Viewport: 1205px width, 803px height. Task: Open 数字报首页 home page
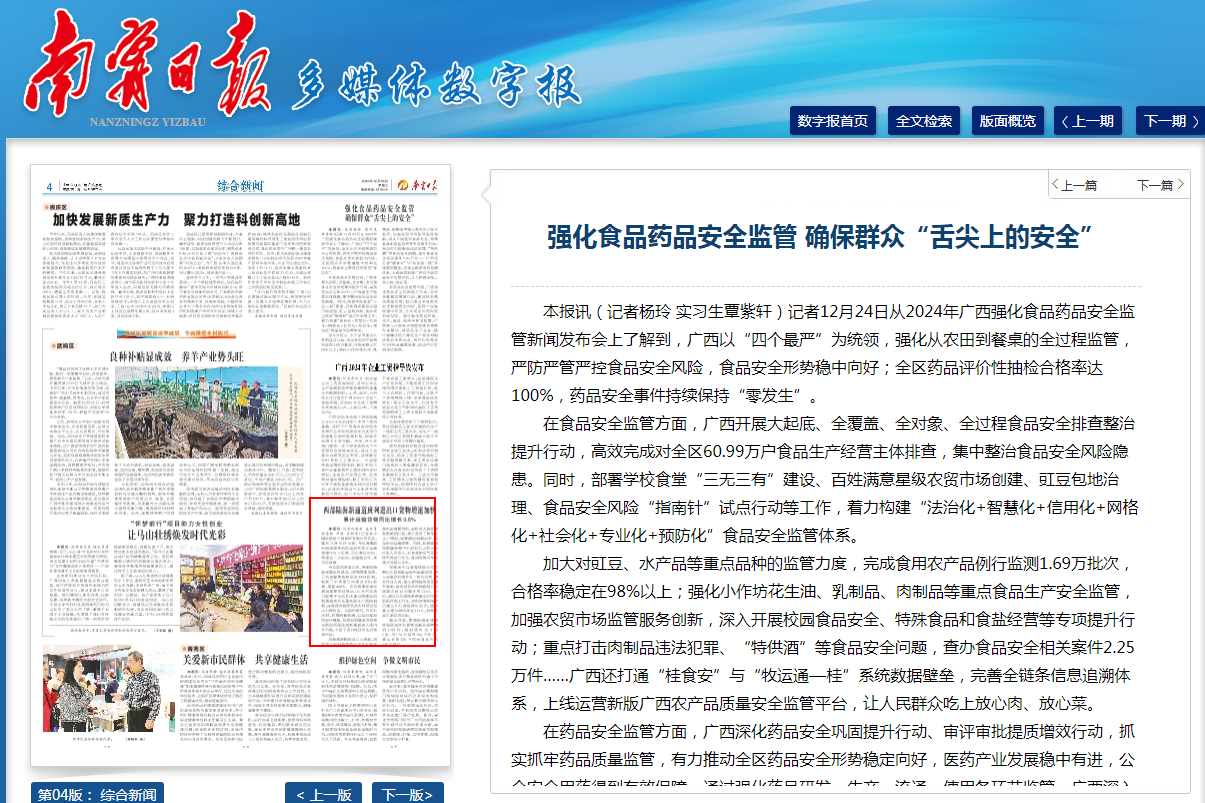click(x=833, y=121)
